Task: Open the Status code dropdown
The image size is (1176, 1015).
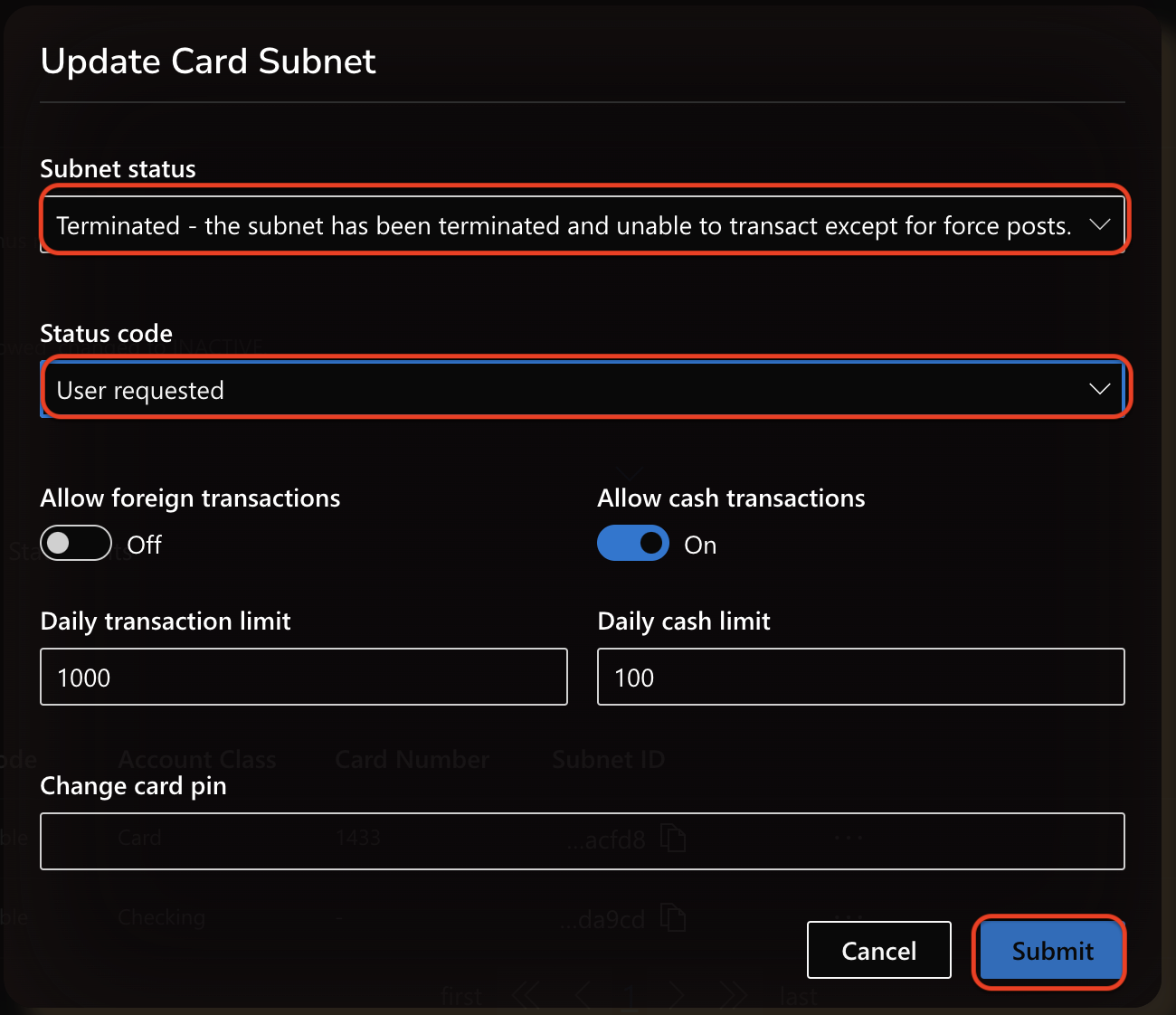Action: point(583,390)
